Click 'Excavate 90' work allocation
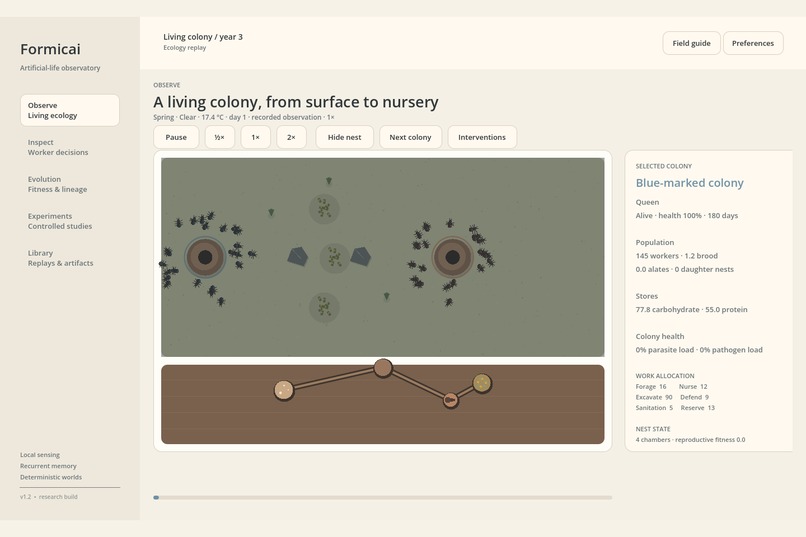Viewport: 806px width, 537px height. (x=654, y=397)
